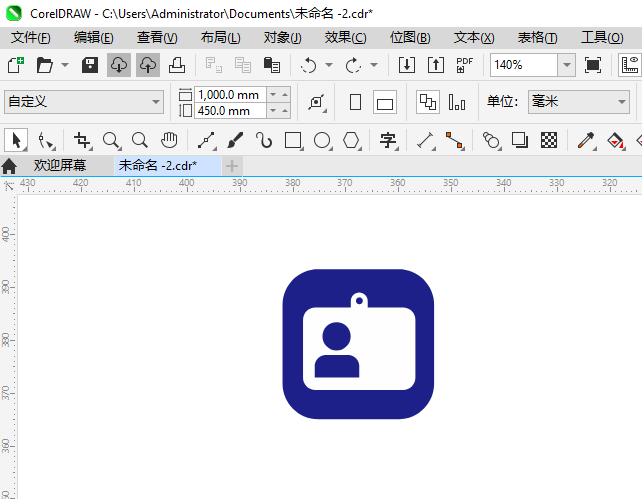The height and width of the screenshot is (499, 642).
Task: Open the 编辑(E) menu
Action: (x=94, y=38)
